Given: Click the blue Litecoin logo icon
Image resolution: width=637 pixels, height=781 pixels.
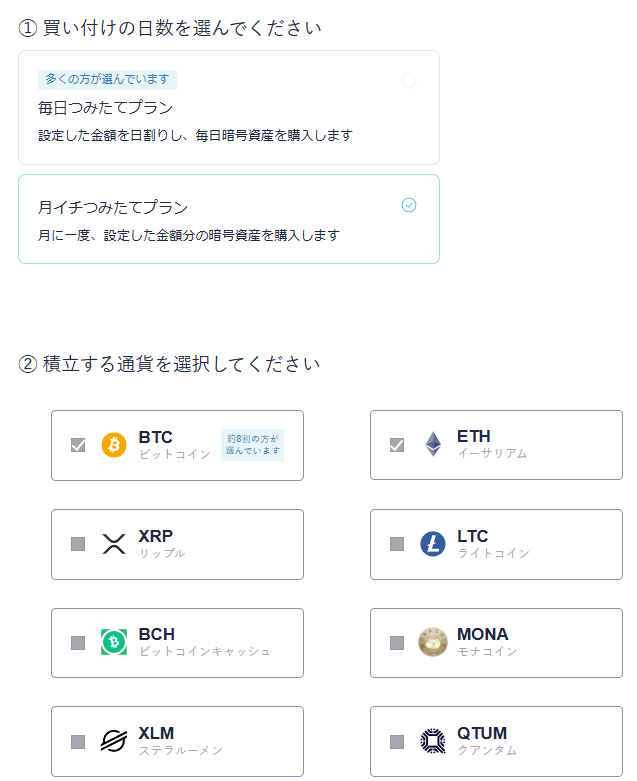Looking at the screenshot, I should (x=433, y=543).
